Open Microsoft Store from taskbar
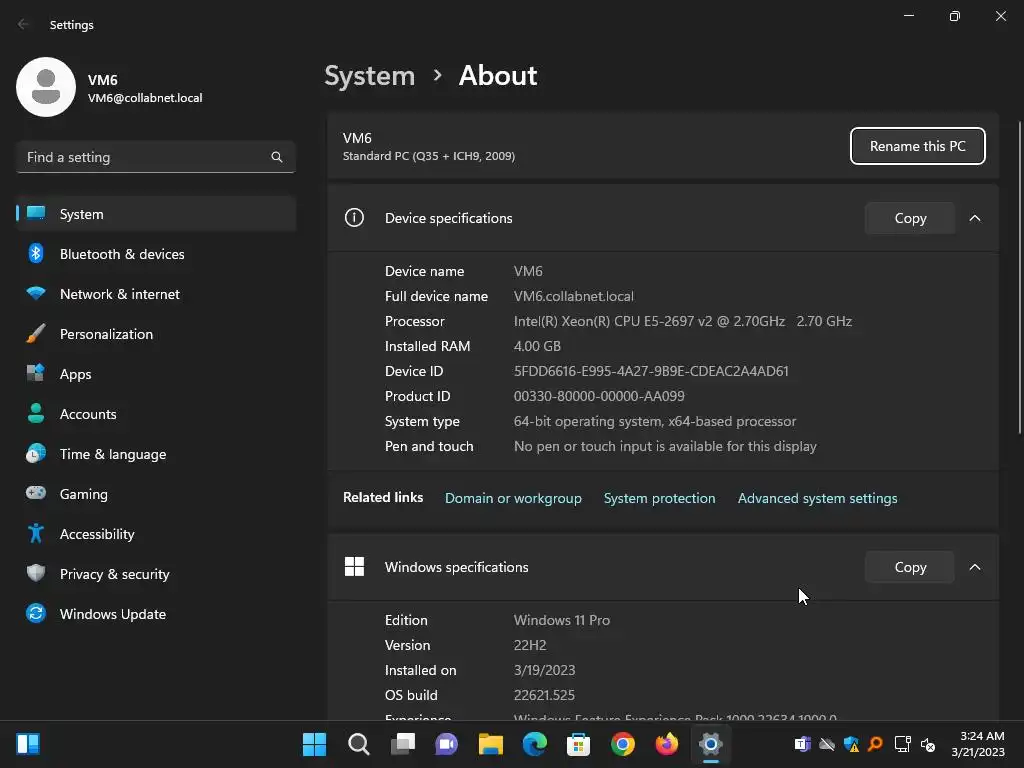 coord(579,744)
